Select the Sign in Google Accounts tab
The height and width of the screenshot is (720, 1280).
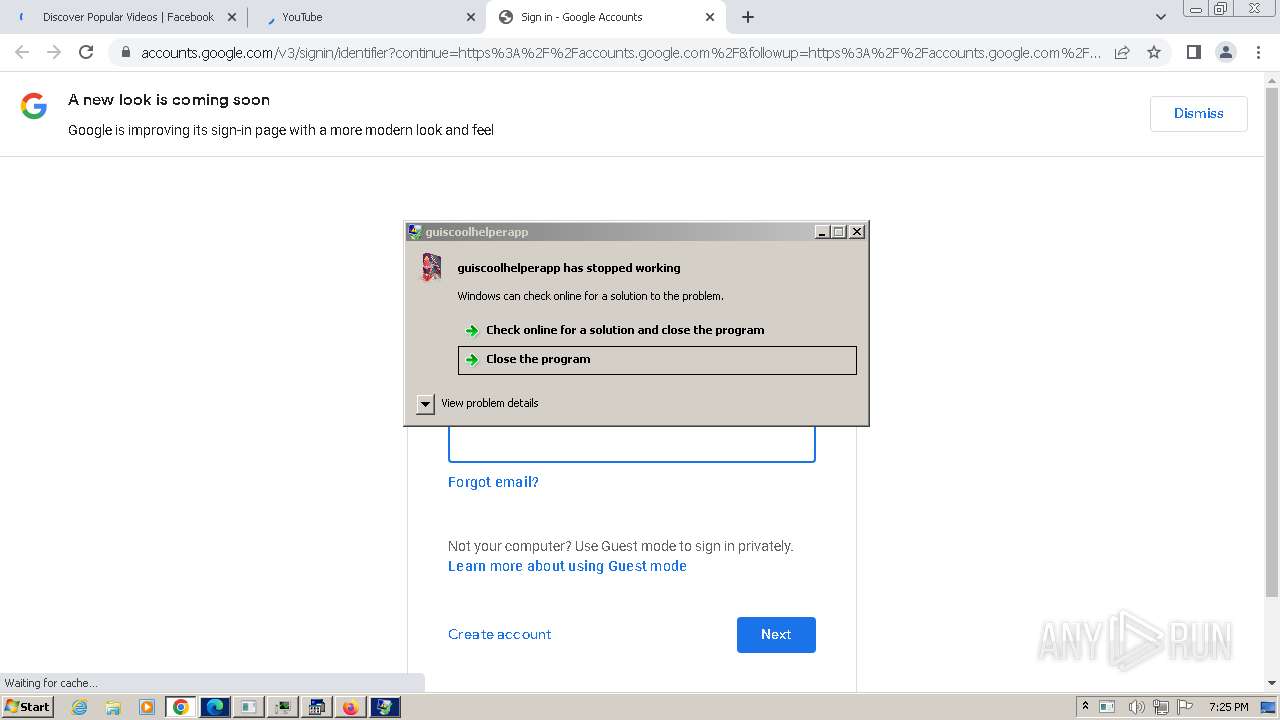click(605, 17)
